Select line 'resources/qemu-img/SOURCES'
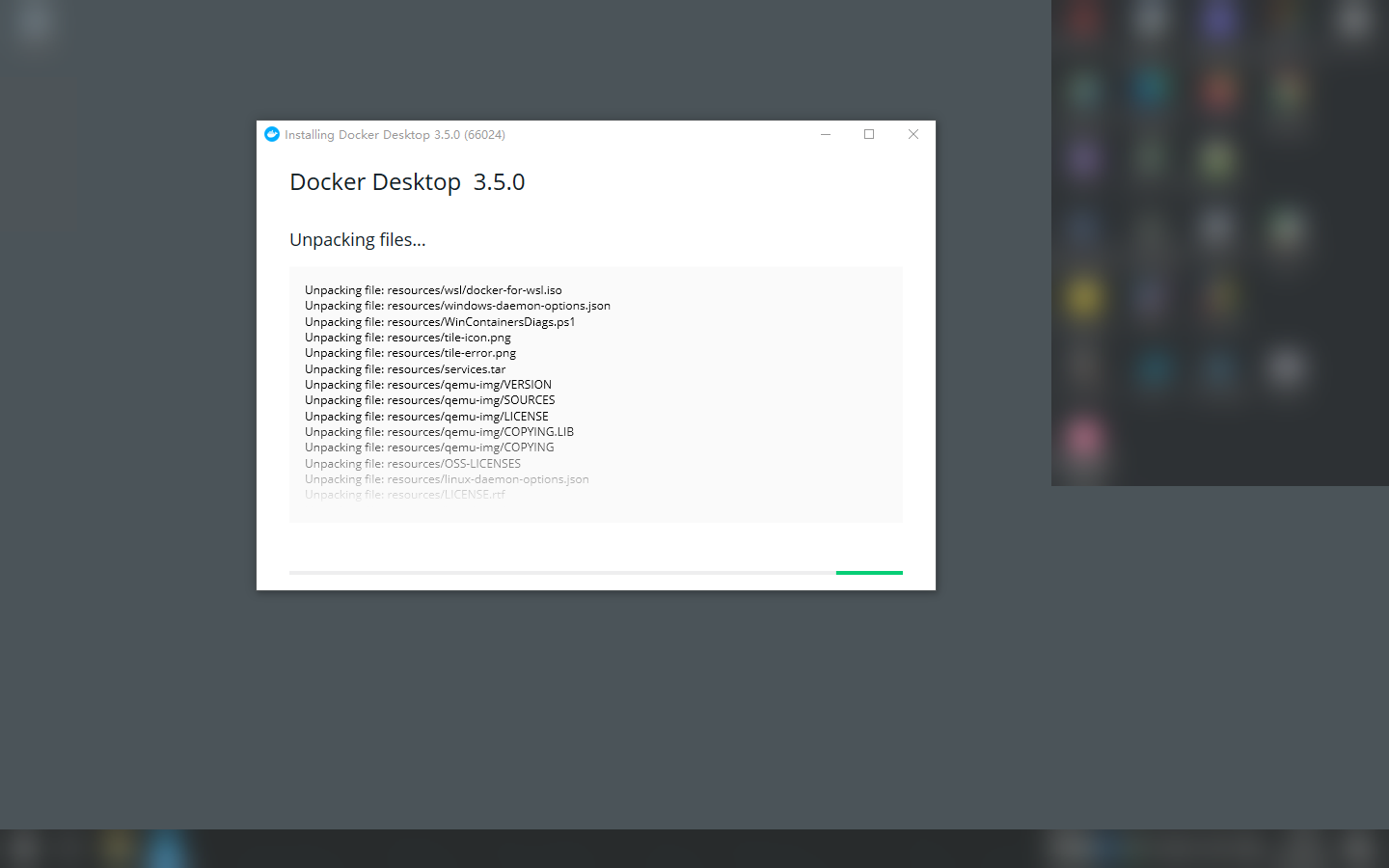The image size is (1389, 868). (430, 400)
